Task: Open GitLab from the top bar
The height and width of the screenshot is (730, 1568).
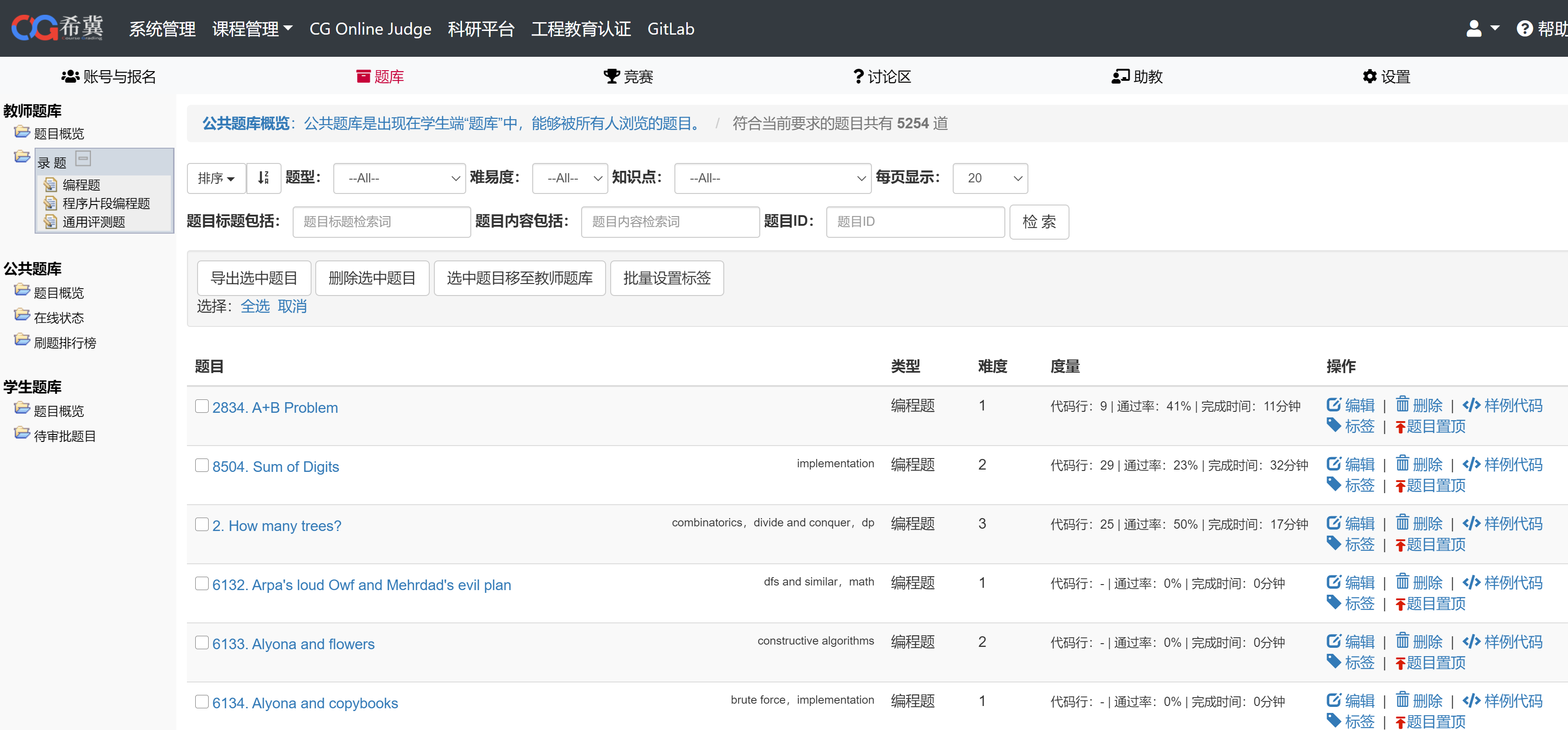Action: (x=670, y=29)
